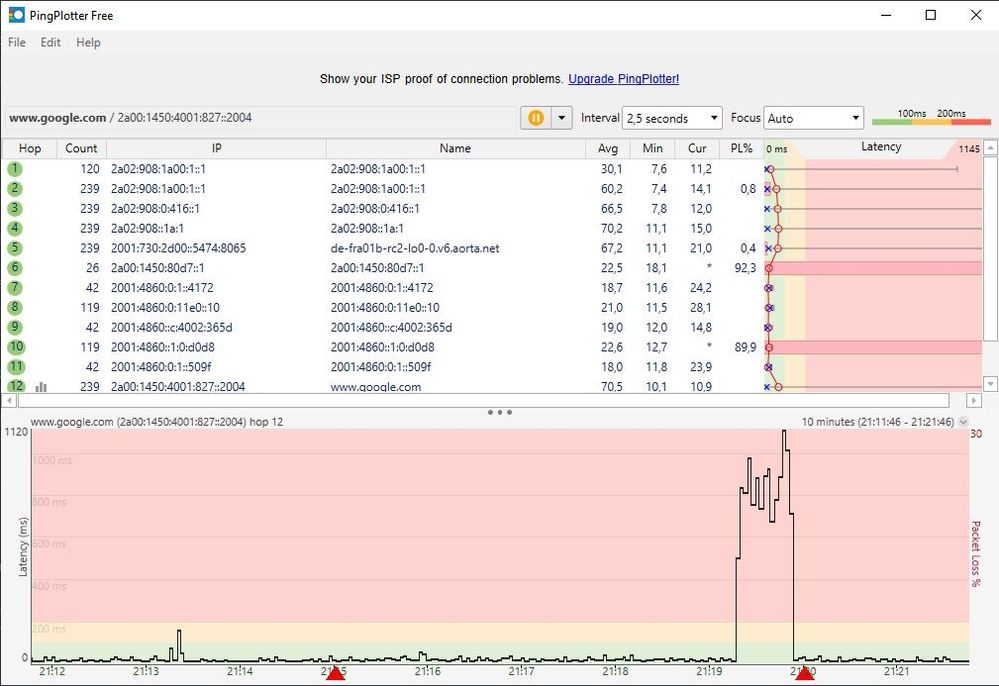
Task: Select hop 11 green circle icon
Action: click(16, 366)
